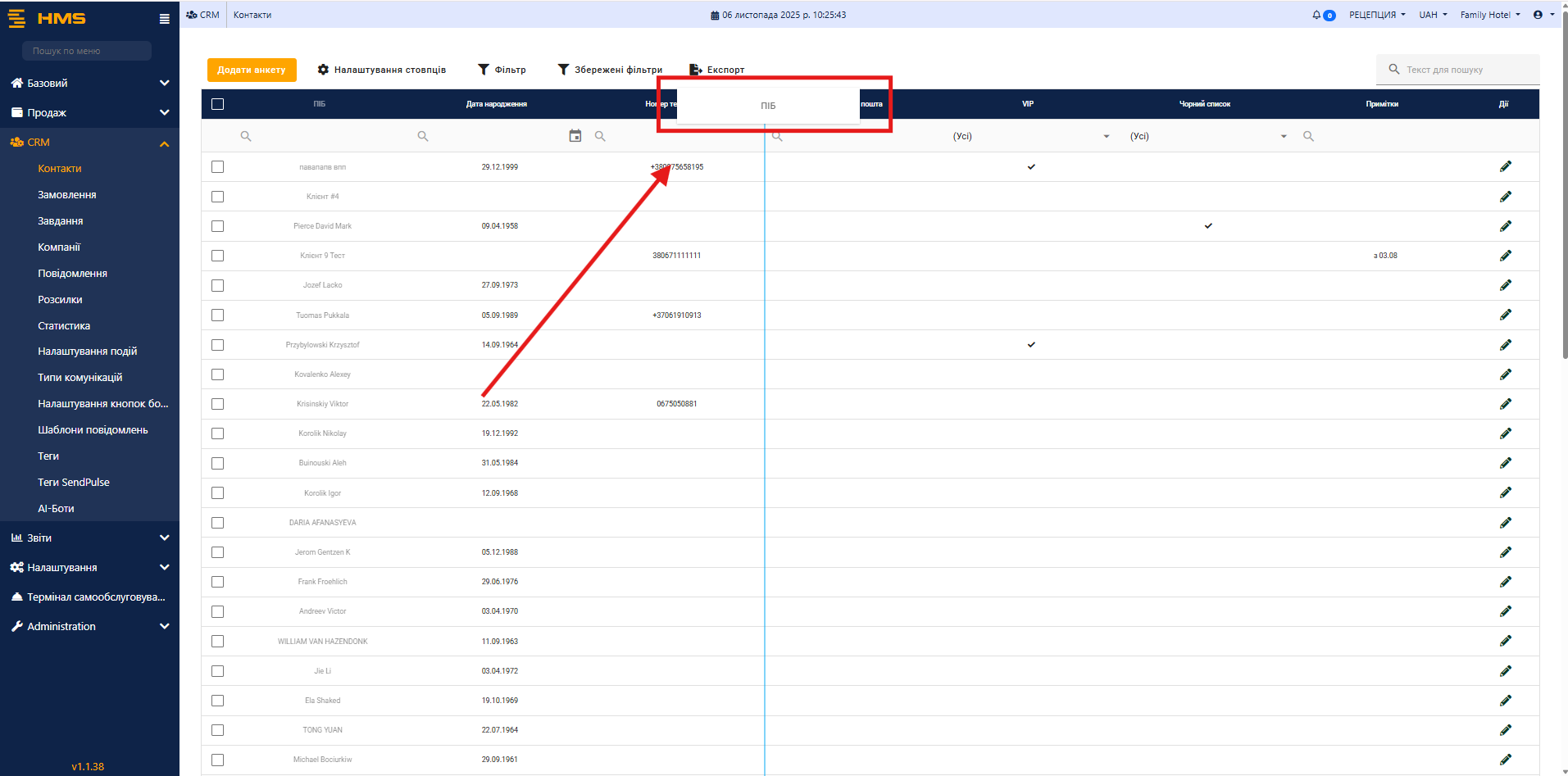1568x776 pixels.
Task: Click the user account icon
Action: [x=1538, y=15]
